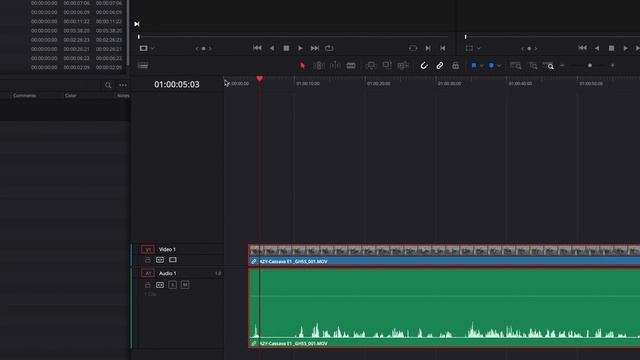Click the Match Frame icon in source viewer
640x360 pixels.
coord(413,48)
